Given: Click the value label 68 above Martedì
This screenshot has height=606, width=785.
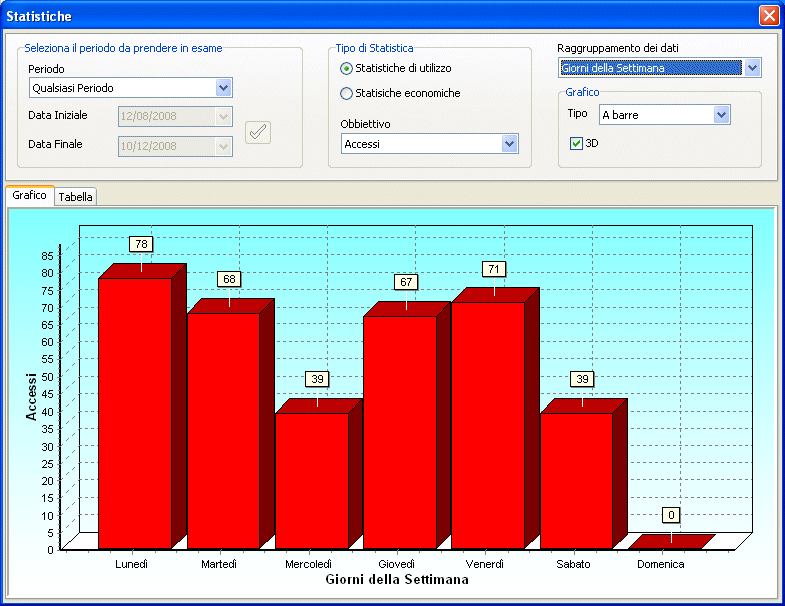Looking at the screenshot, I should point(229,279).
